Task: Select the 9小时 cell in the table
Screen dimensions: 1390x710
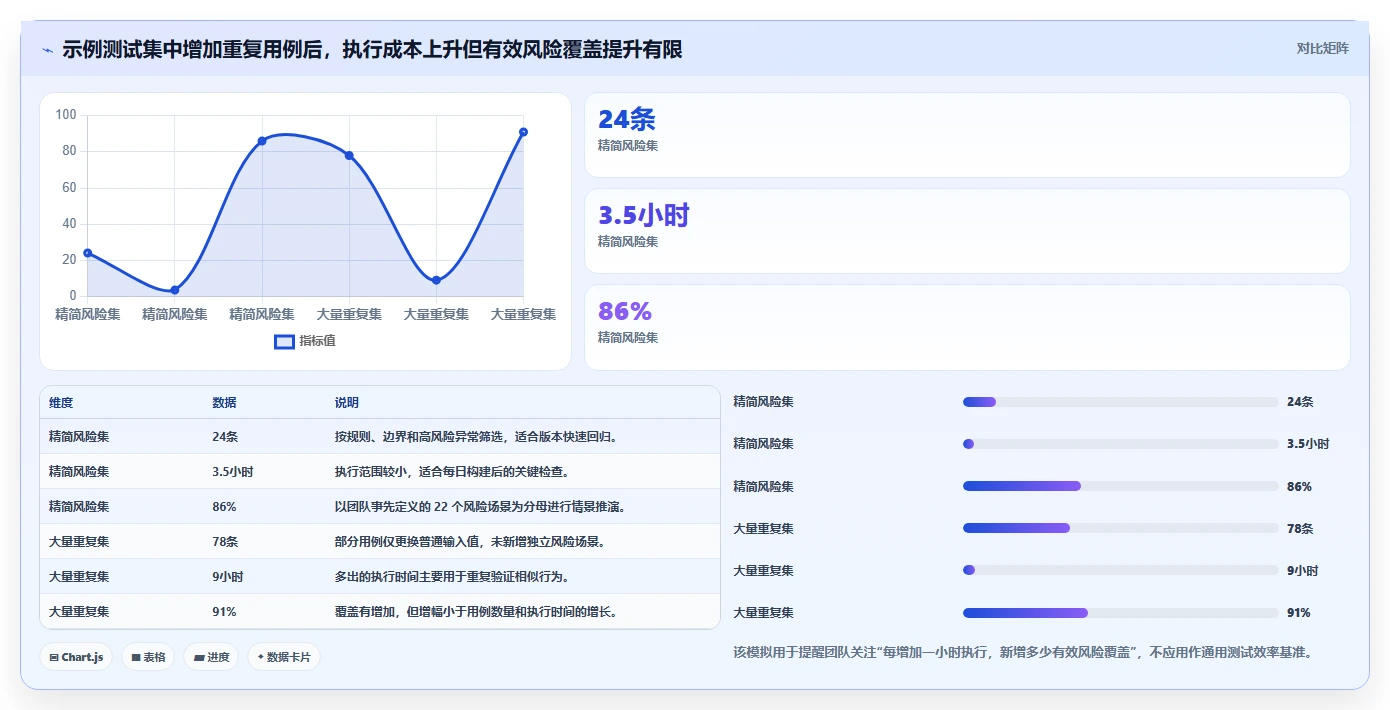Action: pyautogui.click(x=227, y=577)
